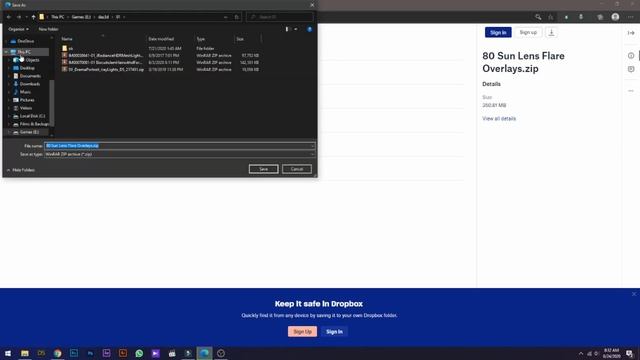Click the search box in Save As dialog
Screen dimensions: 640x360
(x=280, y=17)
